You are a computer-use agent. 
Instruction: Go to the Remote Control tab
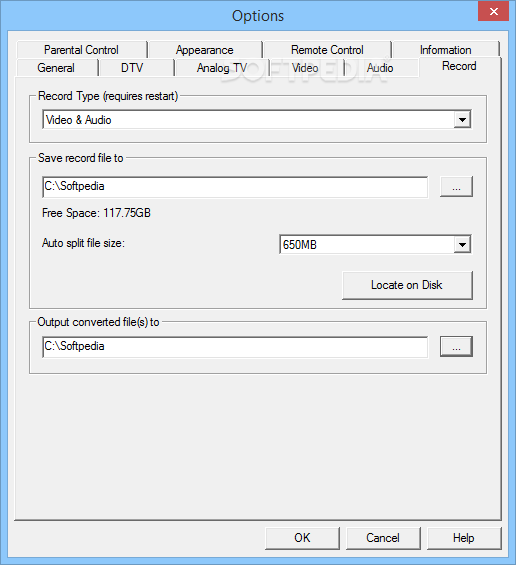tap(327, 50)
